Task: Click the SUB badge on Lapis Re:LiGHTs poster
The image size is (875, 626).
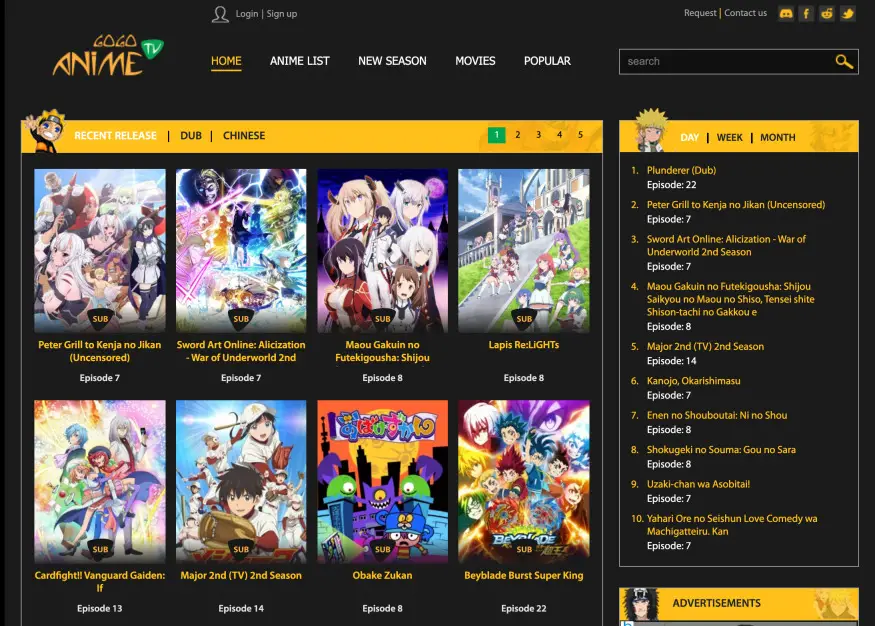Action: click(523, 319)
